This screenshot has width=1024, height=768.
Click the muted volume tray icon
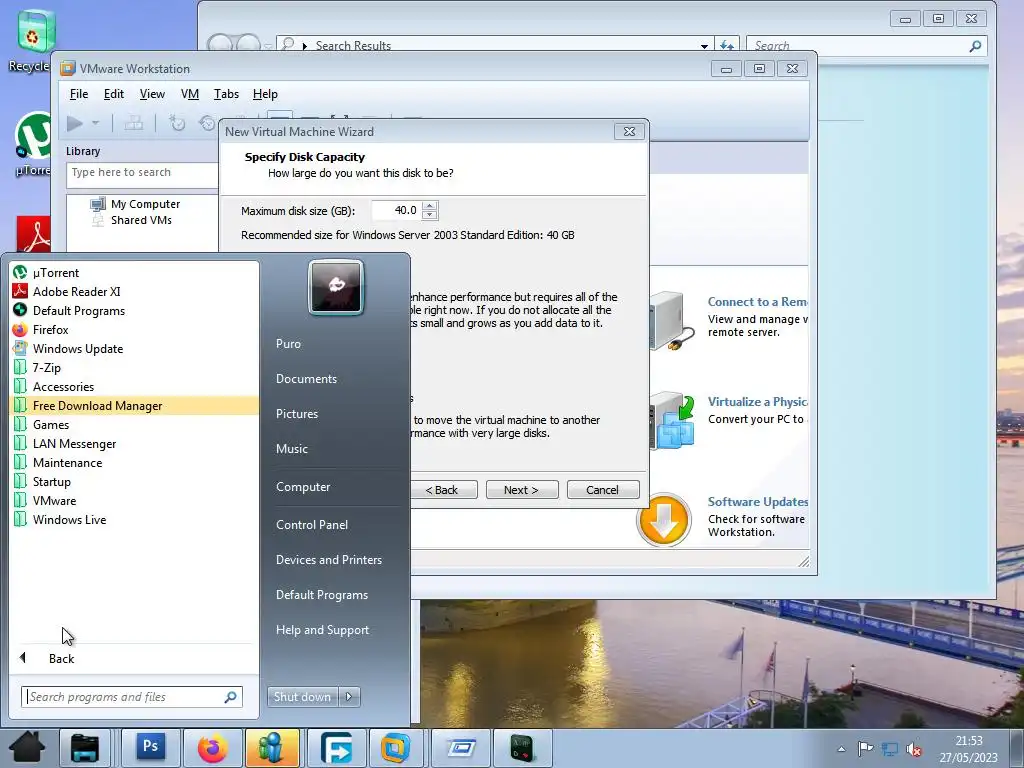914,749
